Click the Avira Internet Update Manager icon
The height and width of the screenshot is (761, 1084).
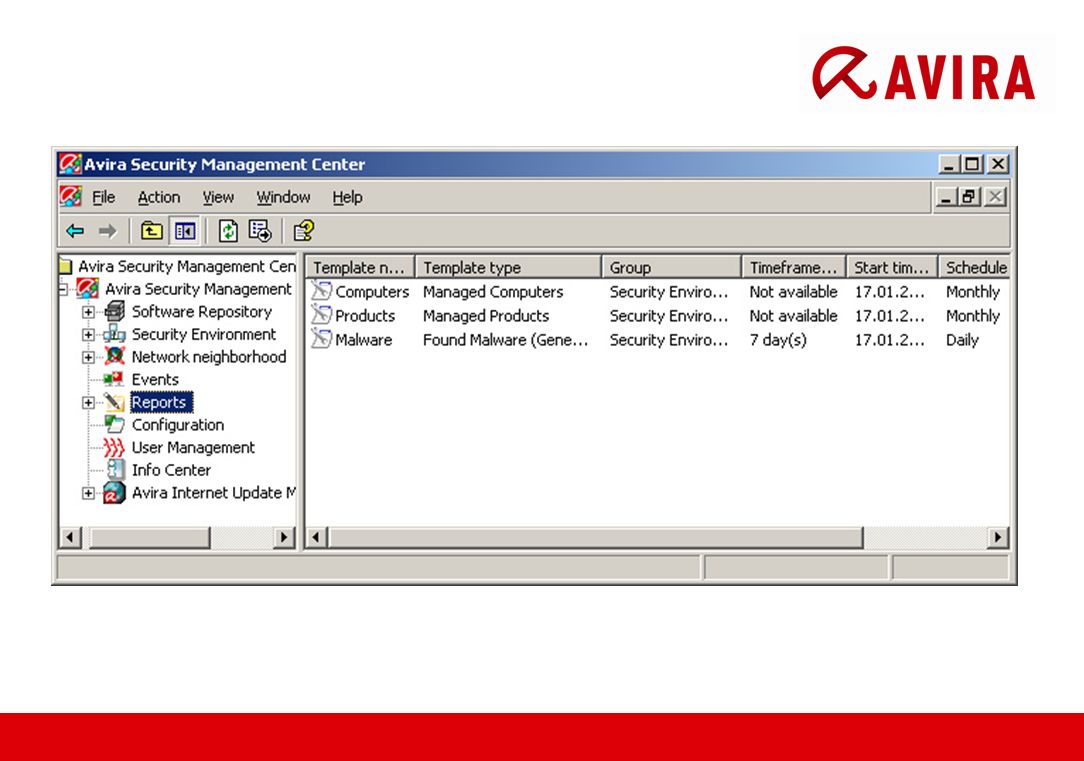click(x=114, y=493)
